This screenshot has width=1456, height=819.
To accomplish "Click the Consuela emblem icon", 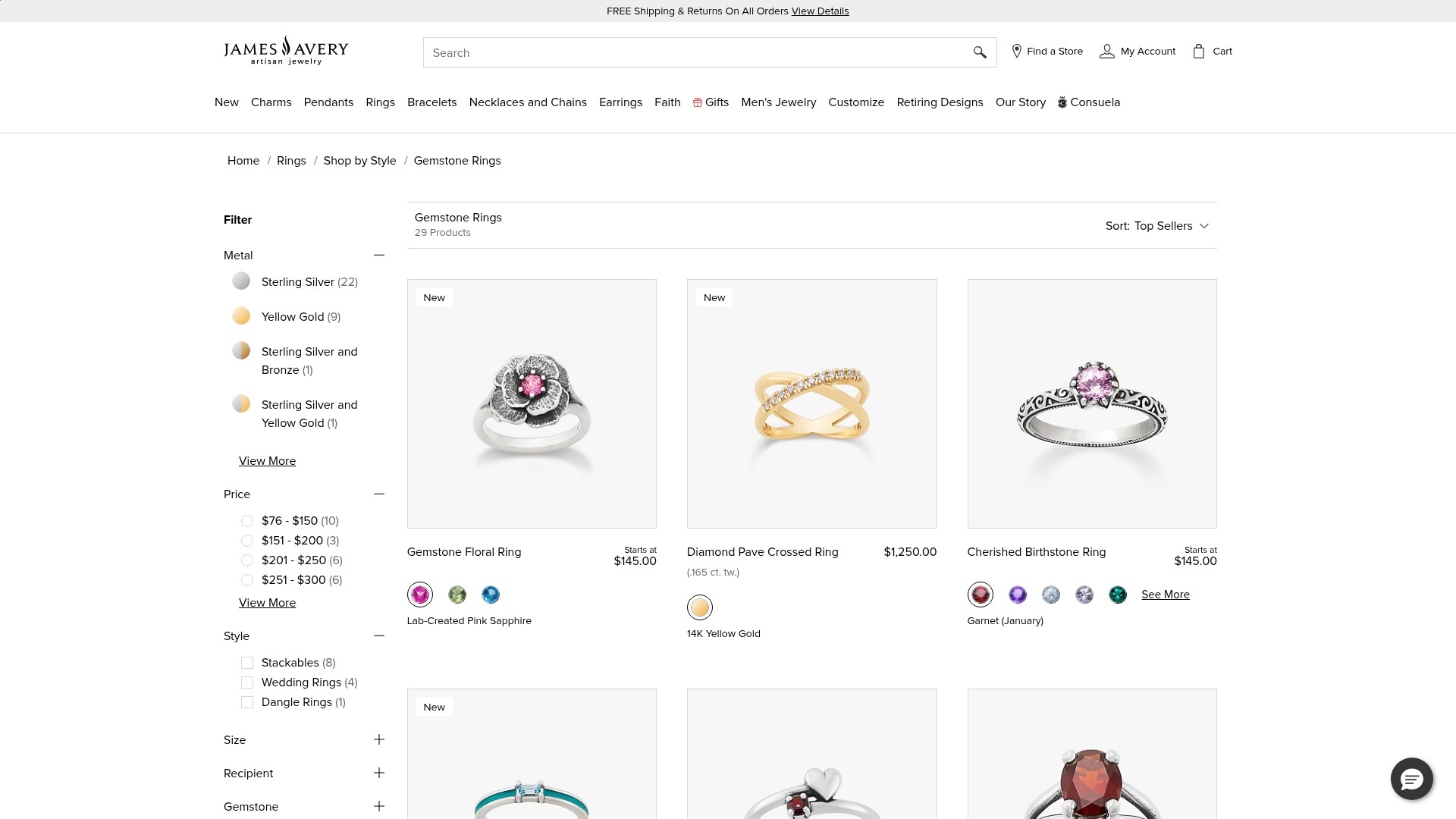I will pyautogui.click(x=1062, y=102).
